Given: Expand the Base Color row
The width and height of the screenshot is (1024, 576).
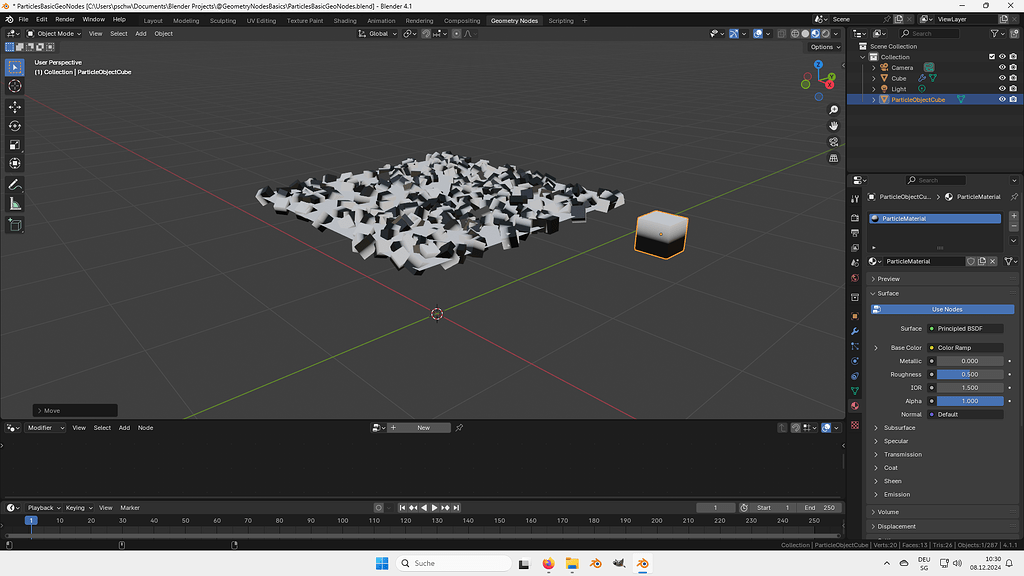Looking at the screenshot, I should pos(876,348).
